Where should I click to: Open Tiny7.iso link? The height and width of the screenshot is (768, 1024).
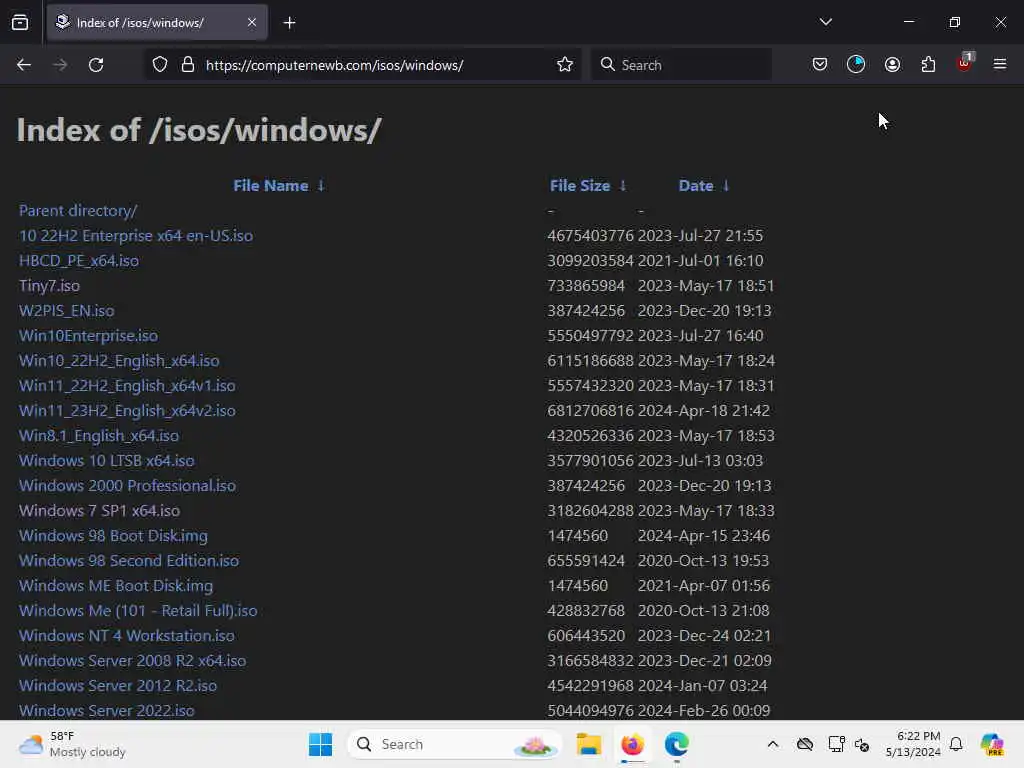click(x=49, y=286)
